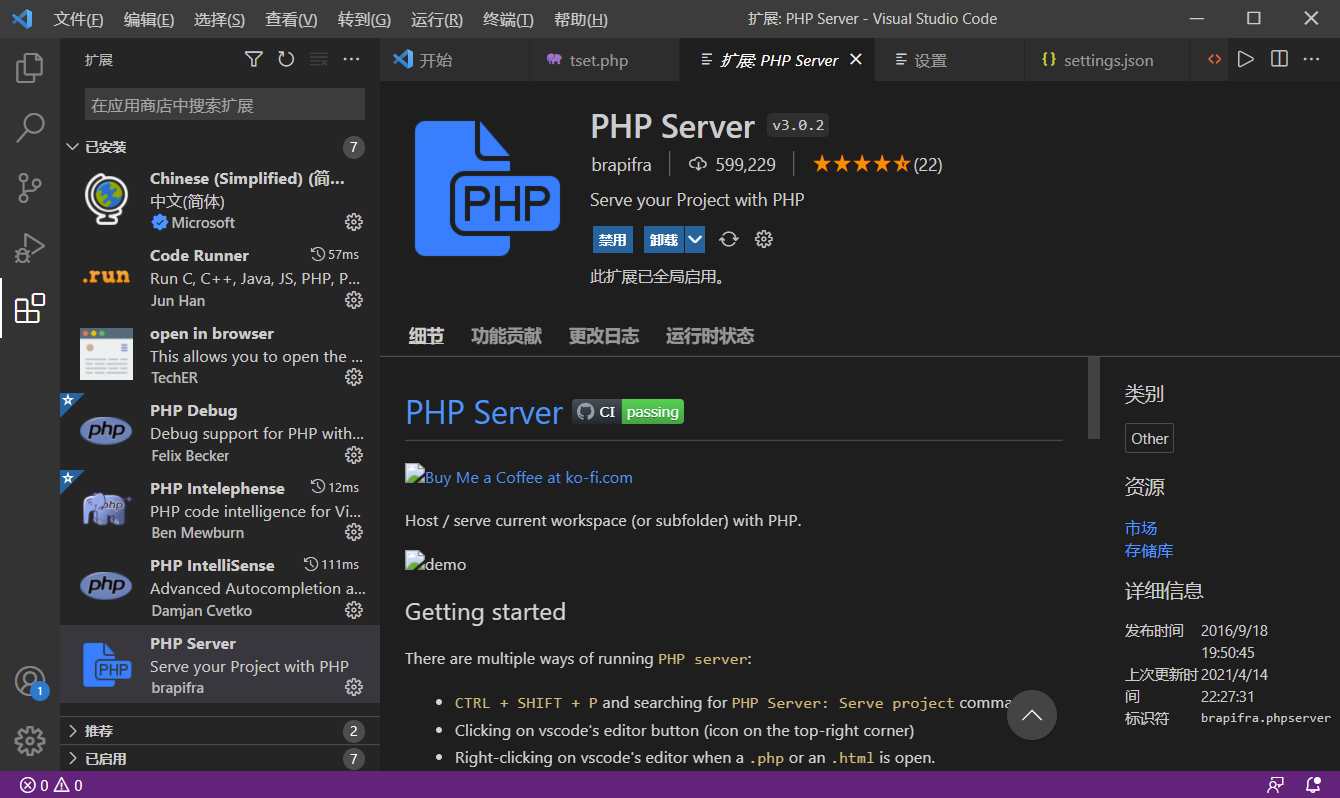Screen dimensions: 1340x798
Task: Open the 转到(G) menu
Action: point(364,20)
